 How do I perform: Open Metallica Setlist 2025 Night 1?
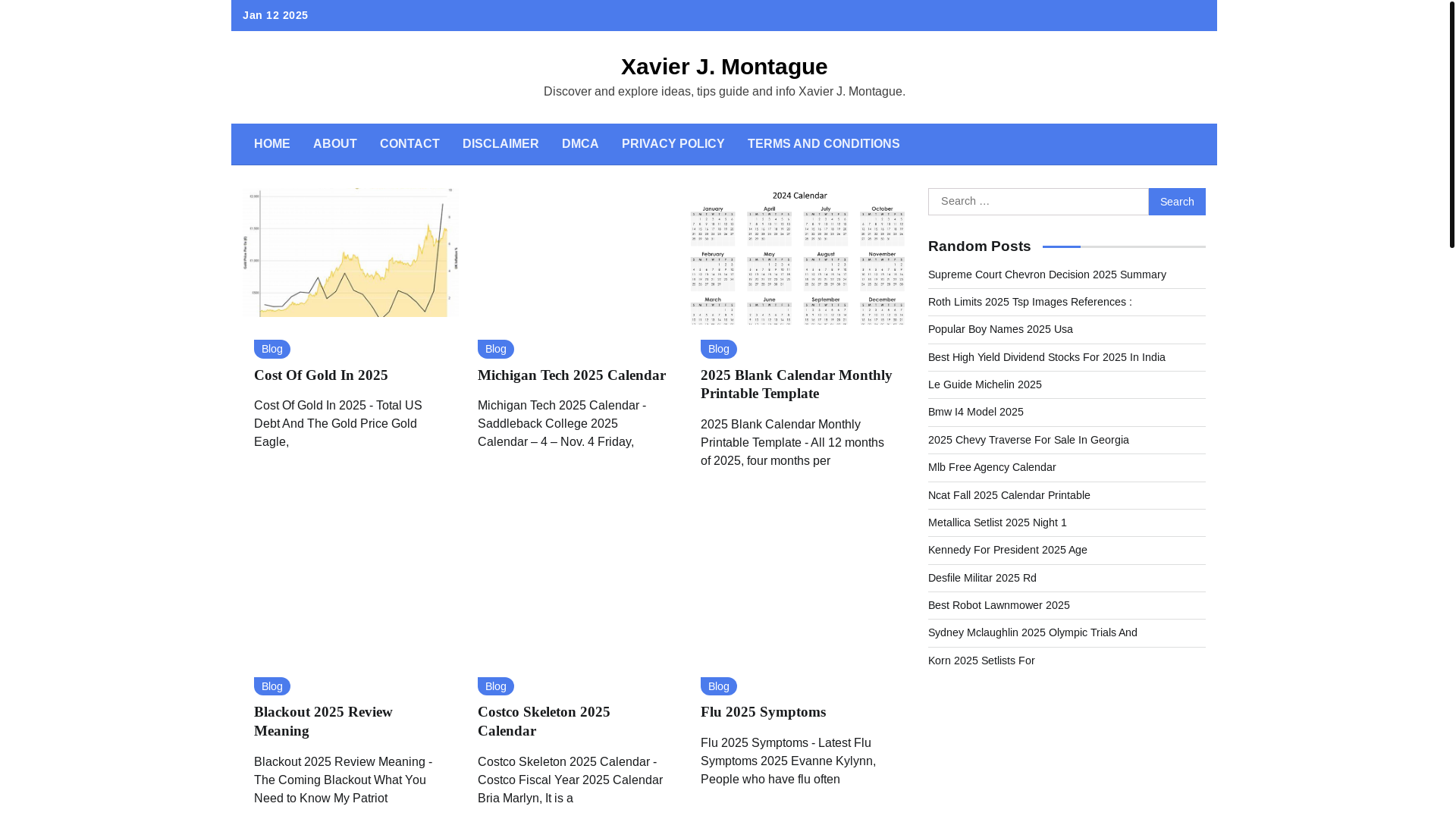pos(997,522)
